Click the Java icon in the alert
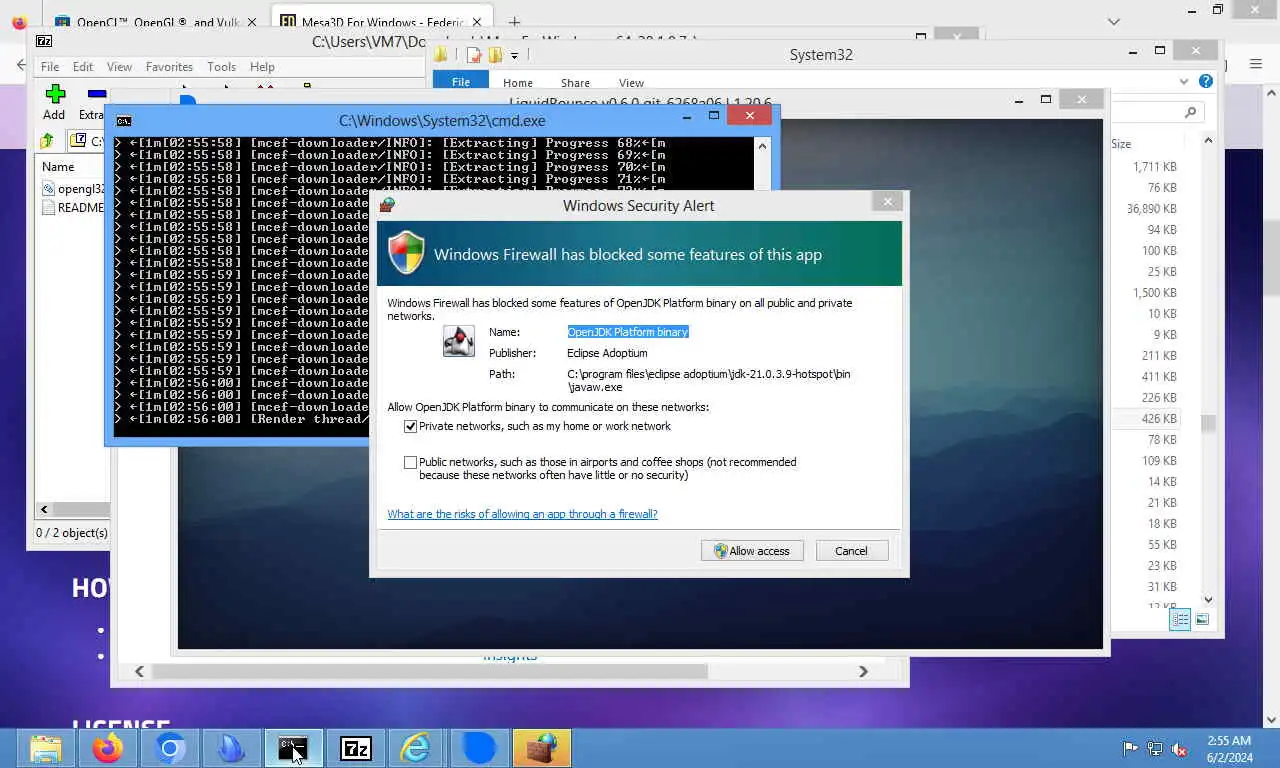1280x768 pixels. click(459, 341)
